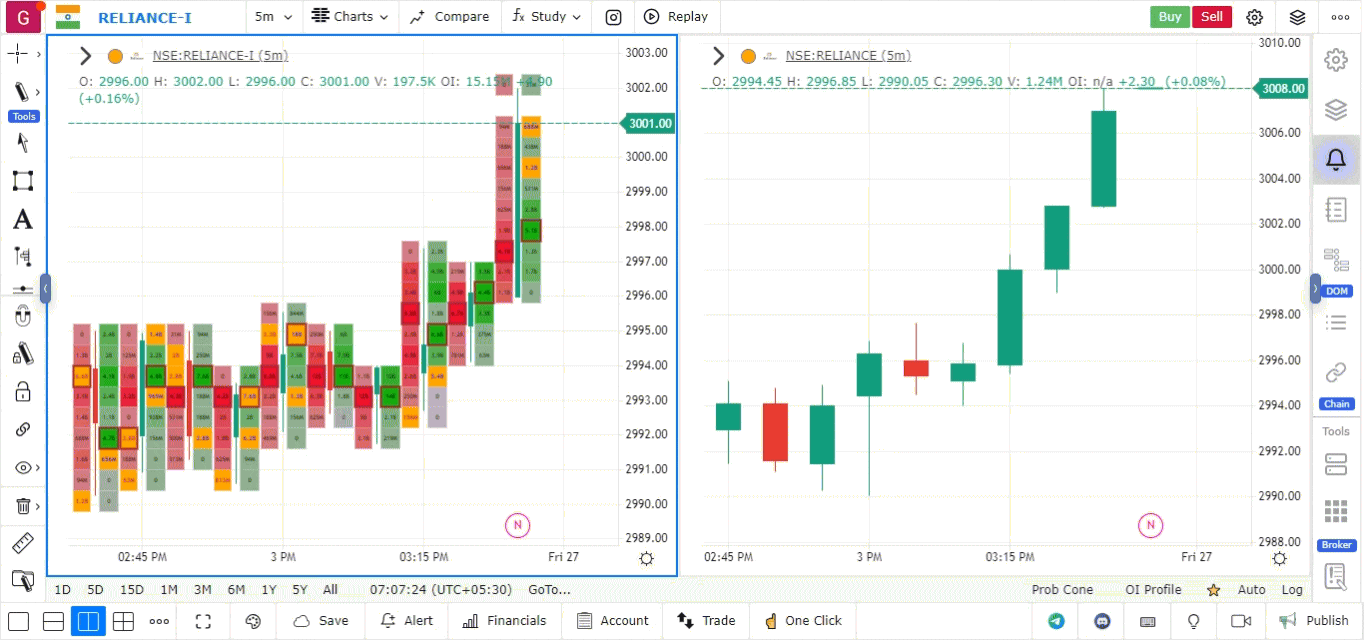Open the 5m timeframe dropdown
This screenshot has height=640, width=1364.
click(x=272, y=16)
